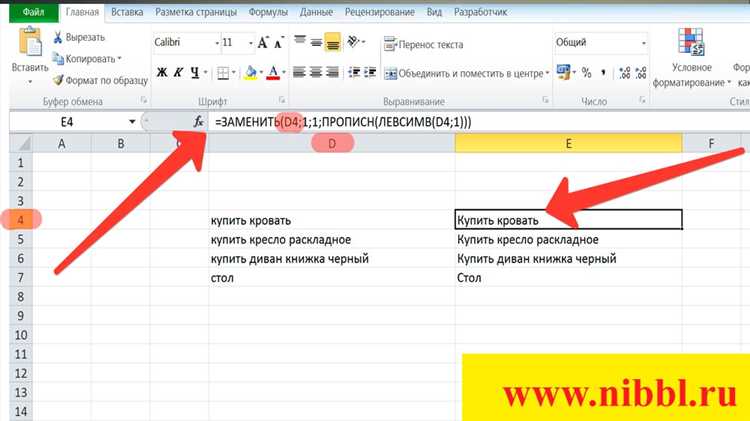The width and height of the screenshot is (750, 421).
Task: Apply percent style format
Action: 586,73
